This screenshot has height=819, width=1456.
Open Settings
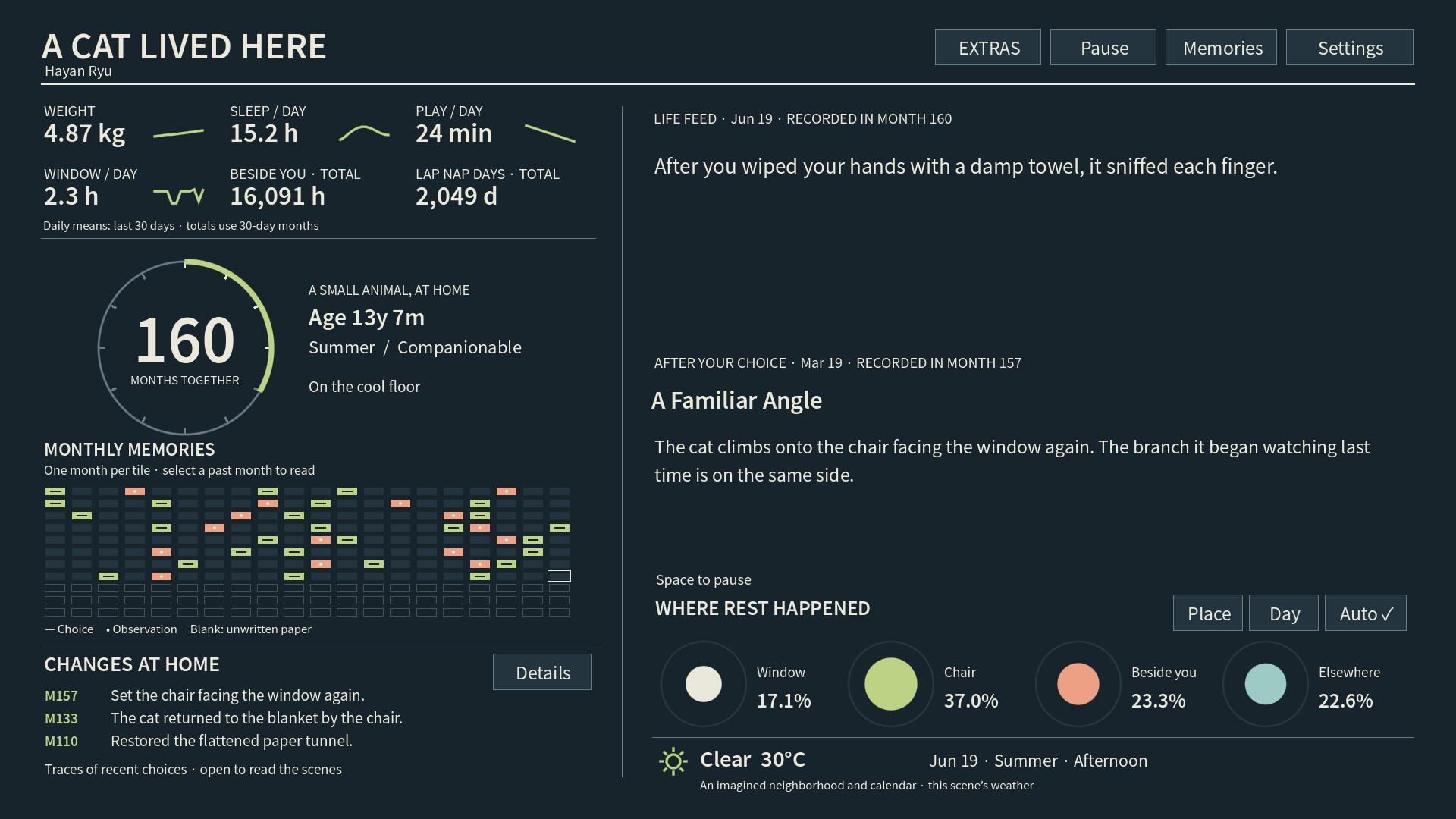[1350, 47]
